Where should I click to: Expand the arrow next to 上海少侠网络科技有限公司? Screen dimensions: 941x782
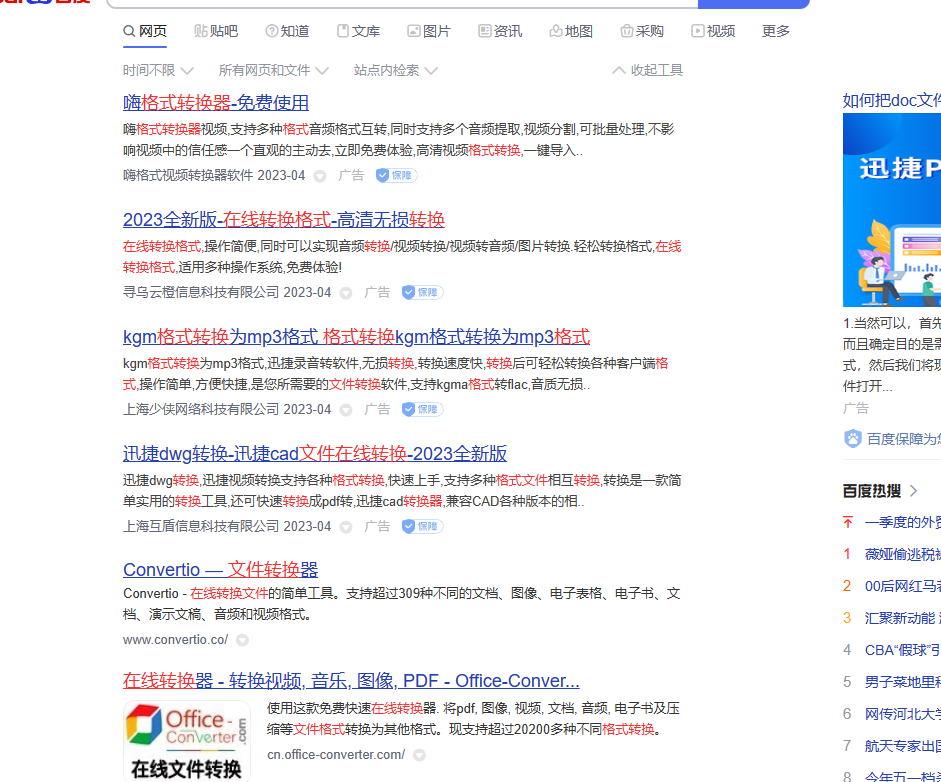(x=346, y=410)
